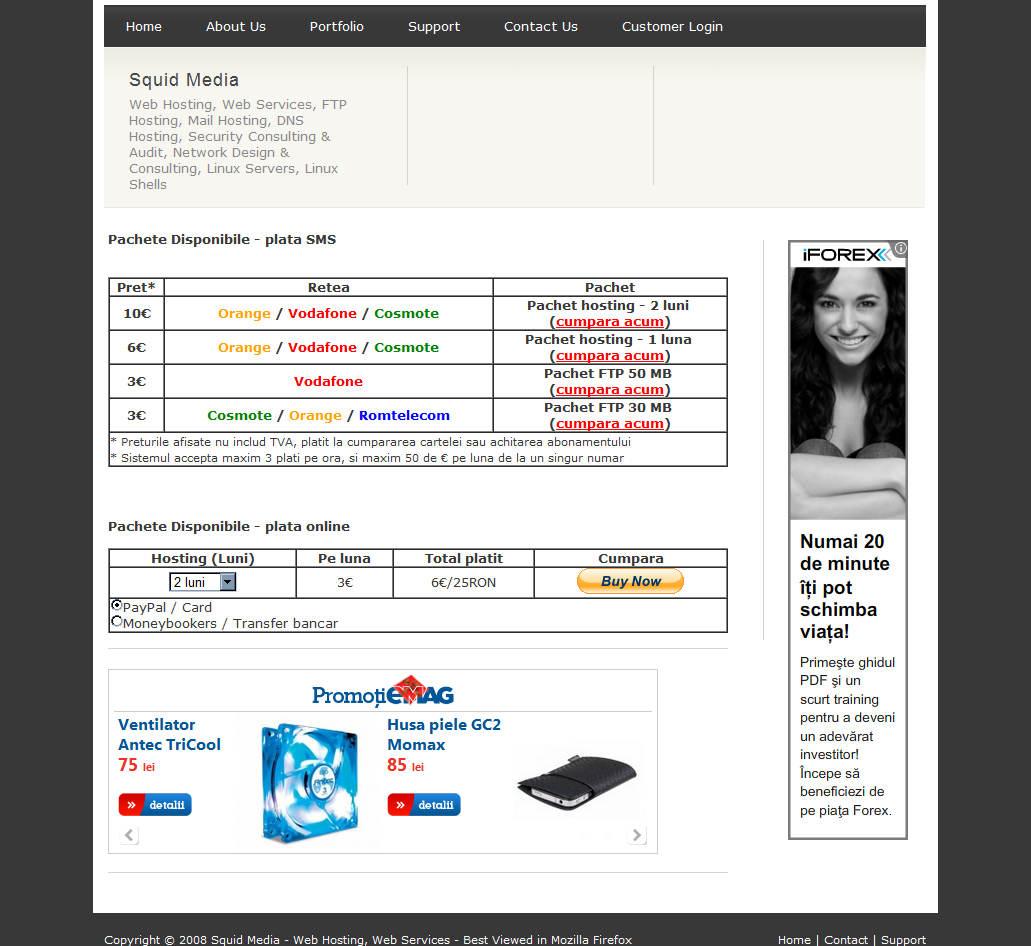Image resolution: width=1031 pixels, height=946 pixels.
Task: Open Customer Login from the navigation bar
Action: [x=672, y=26]
